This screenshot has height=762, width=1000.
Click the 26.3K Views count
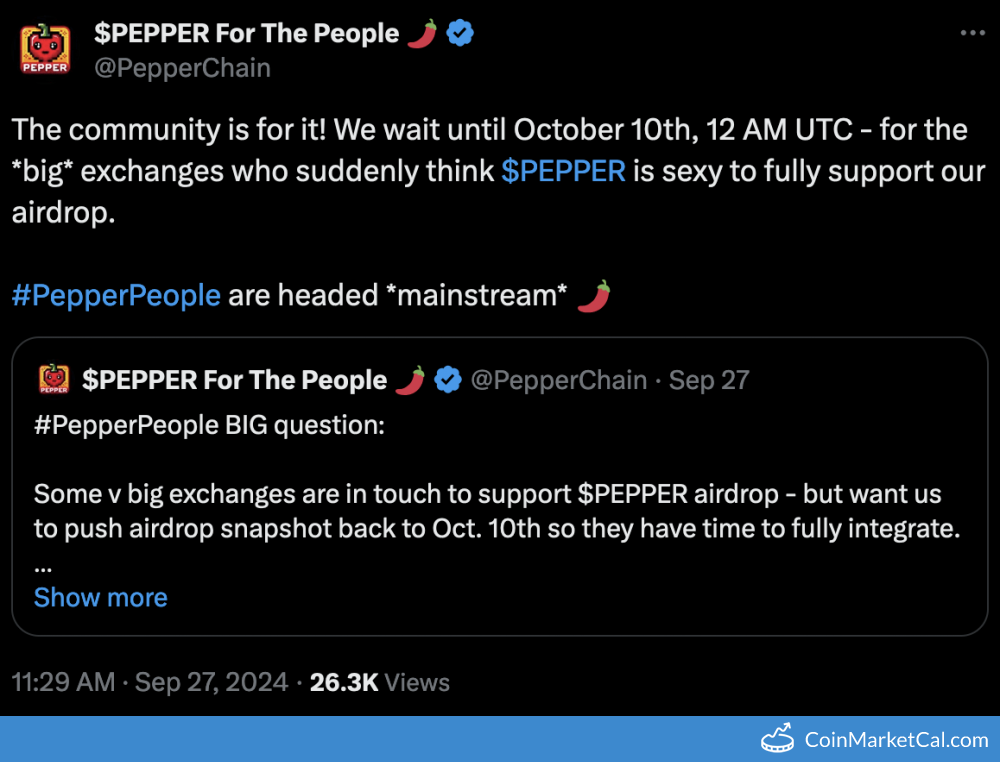pyautogui.click(x=380, y=682)
